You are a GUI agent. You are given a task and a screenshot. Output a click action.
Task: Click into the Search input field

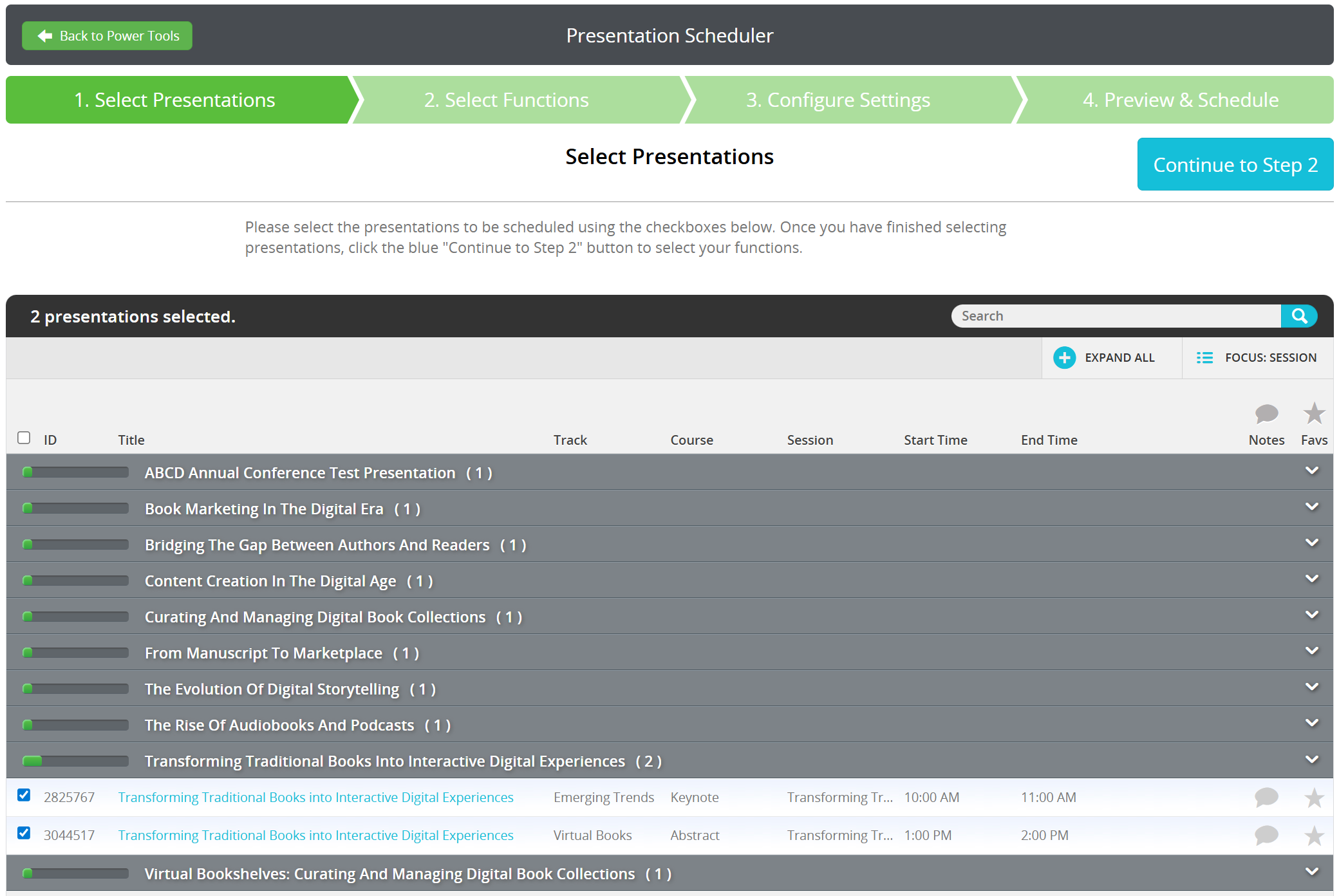[1115, 316]
